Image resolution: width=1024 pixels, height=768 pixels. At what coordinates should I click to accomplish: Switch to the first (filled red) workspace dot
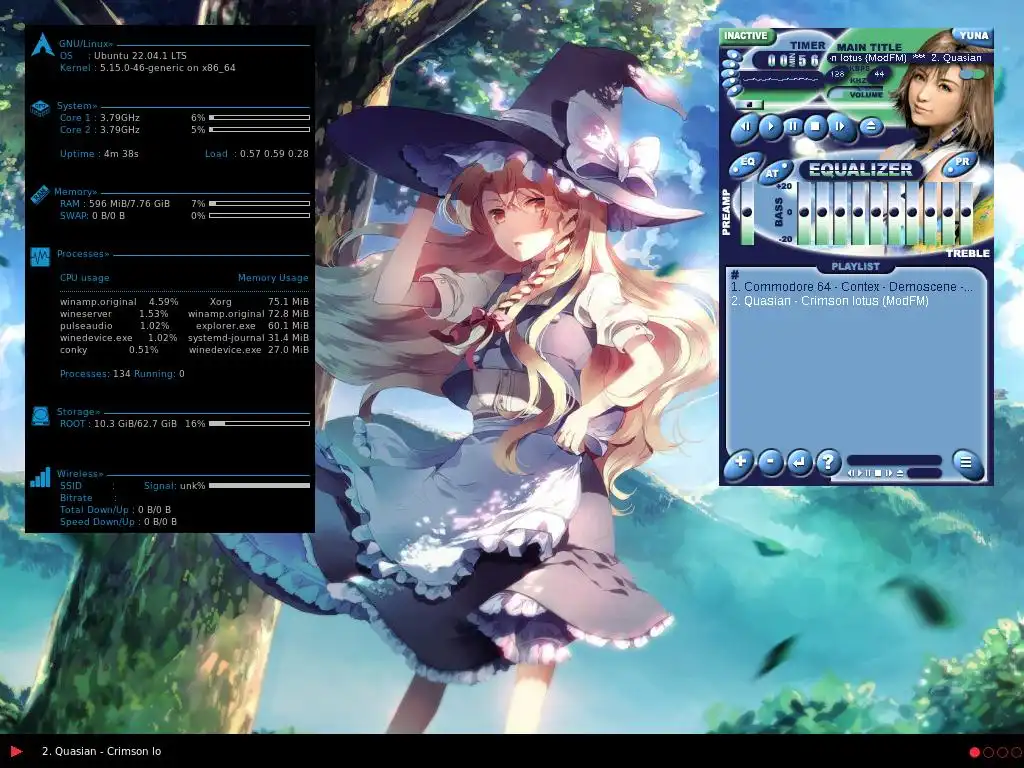(x=974, y=752)
